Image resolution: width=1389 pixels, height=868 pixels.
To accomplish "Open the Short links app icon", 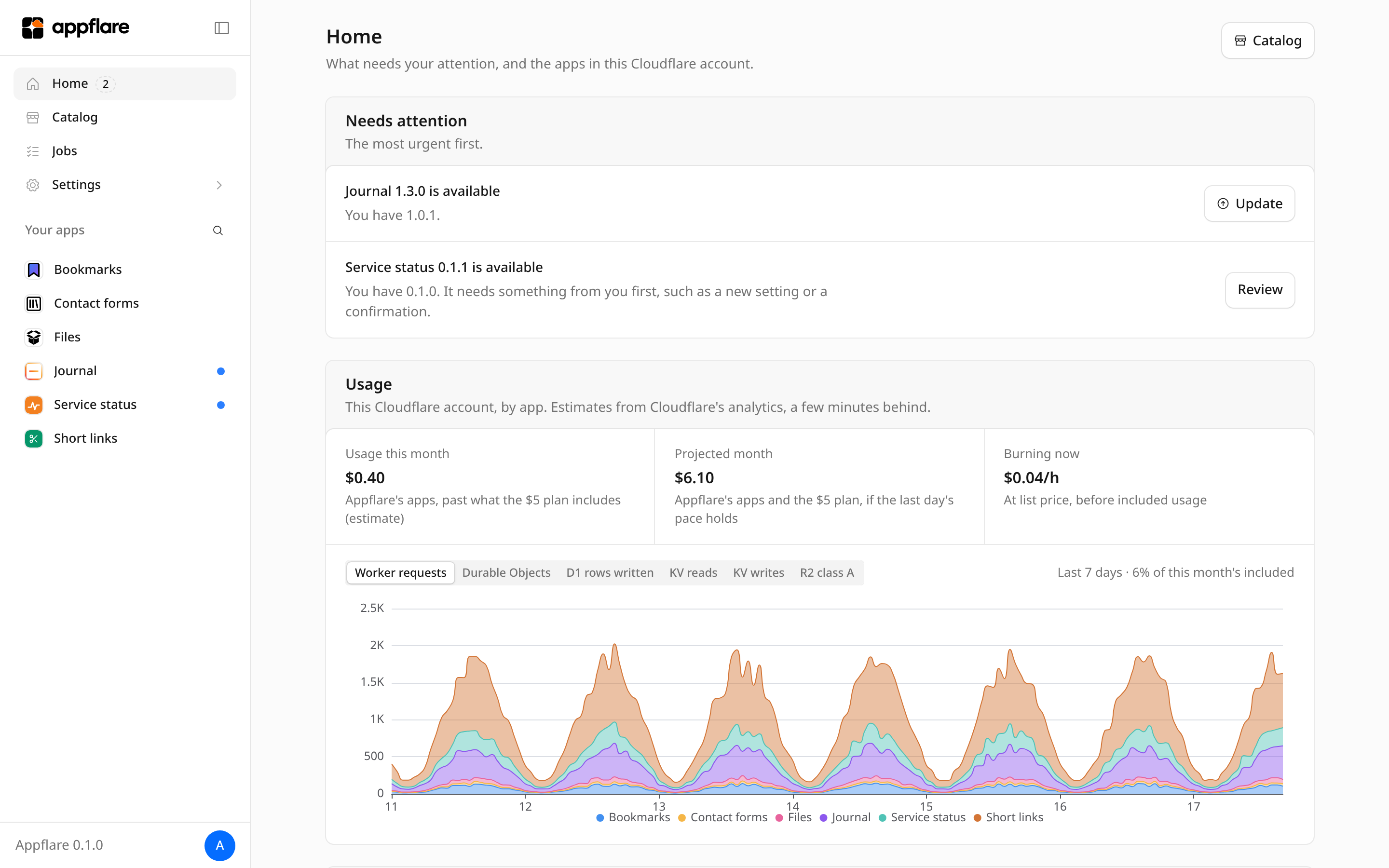I will 34,439.
